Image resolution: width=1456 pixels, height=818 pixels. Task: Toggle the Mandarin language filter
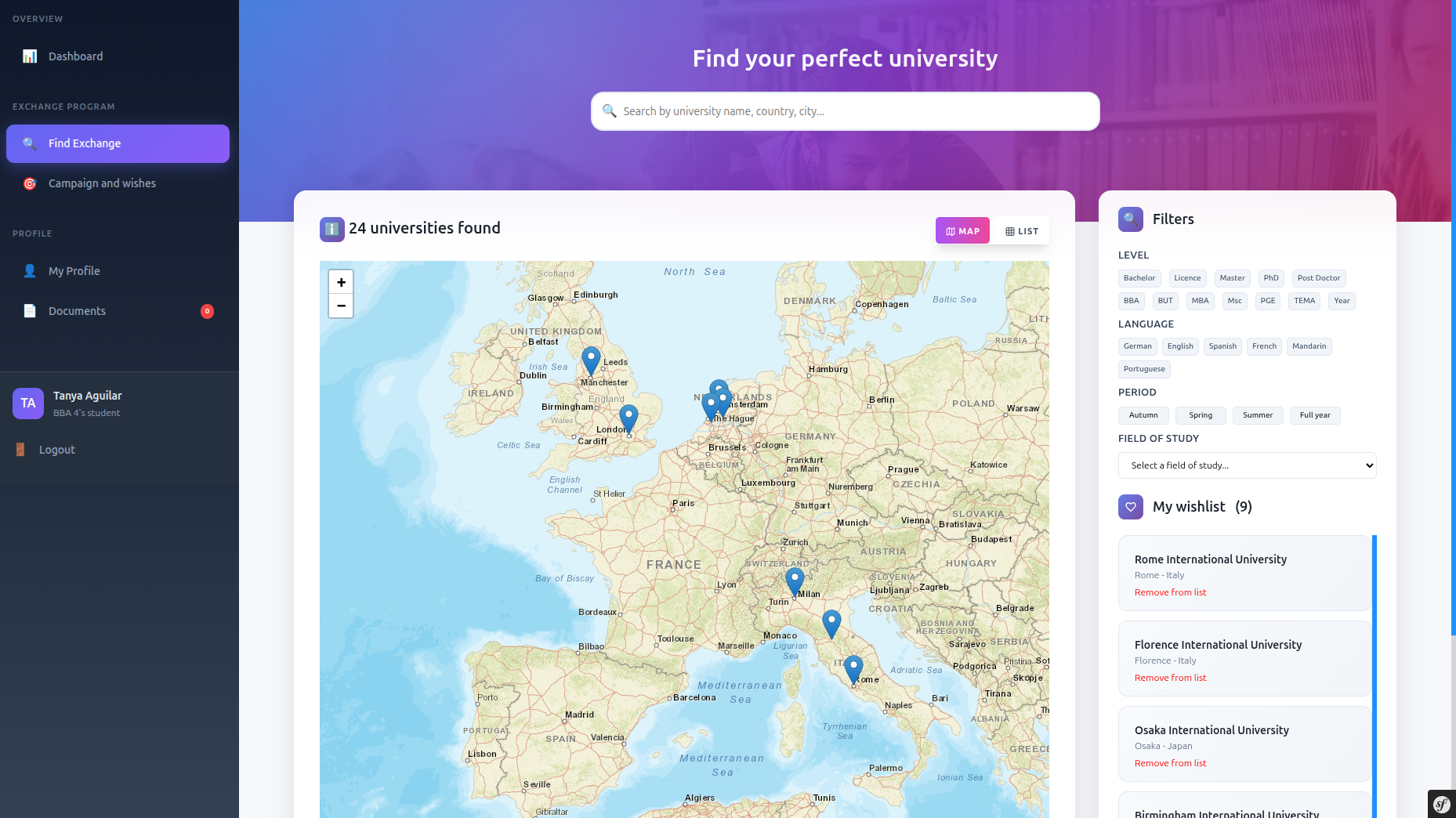point(1309,346)
